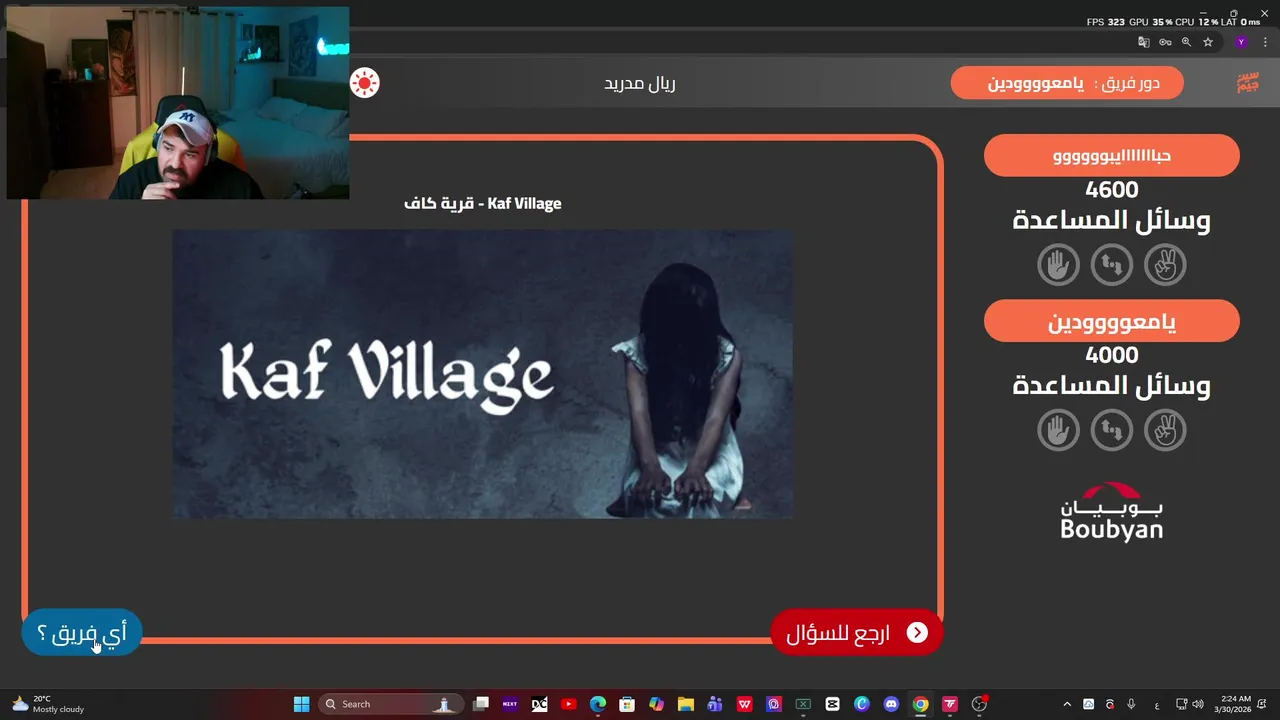This screenshot has width=1280, height=720.
Task: Open the Excel taskbar icon
Action: click(803, 704)
